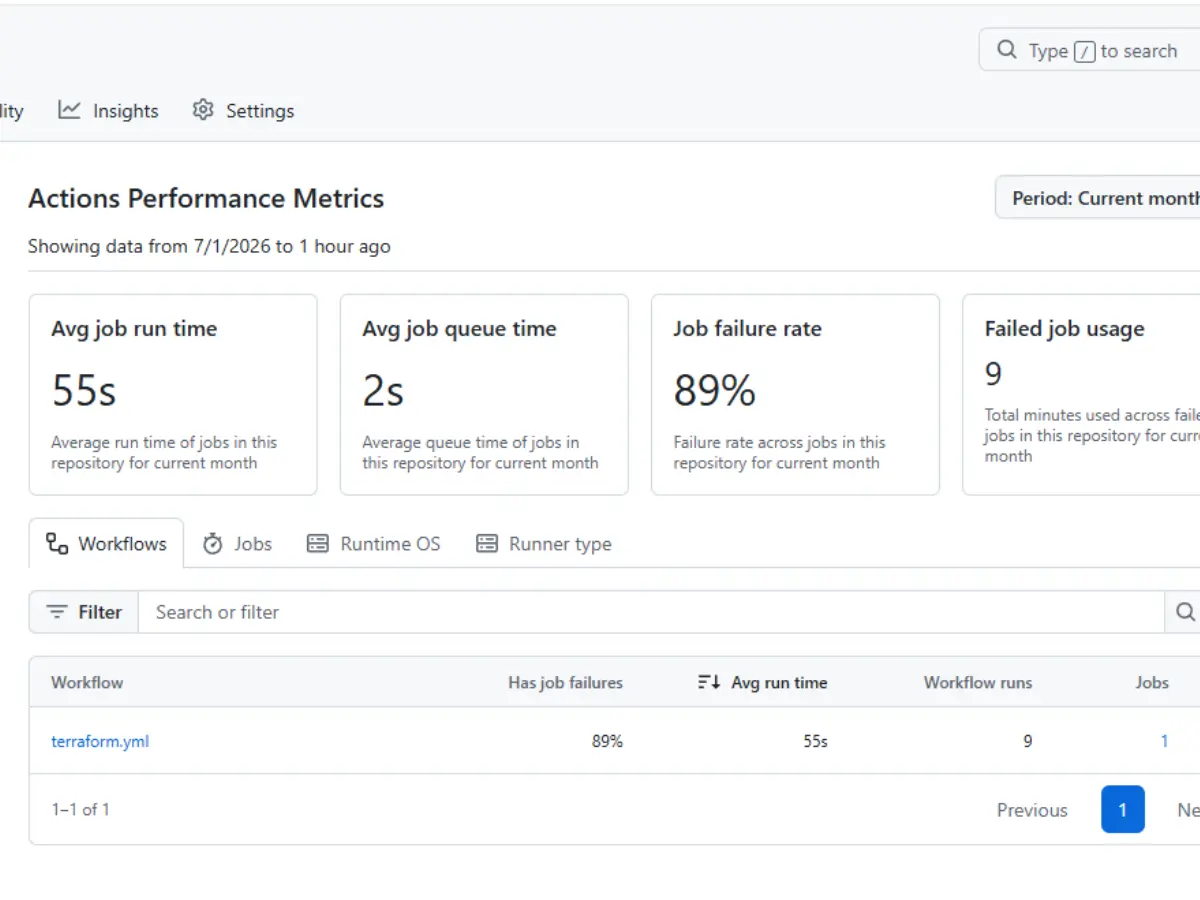Click the Job failure rate card

coord(795,394)
